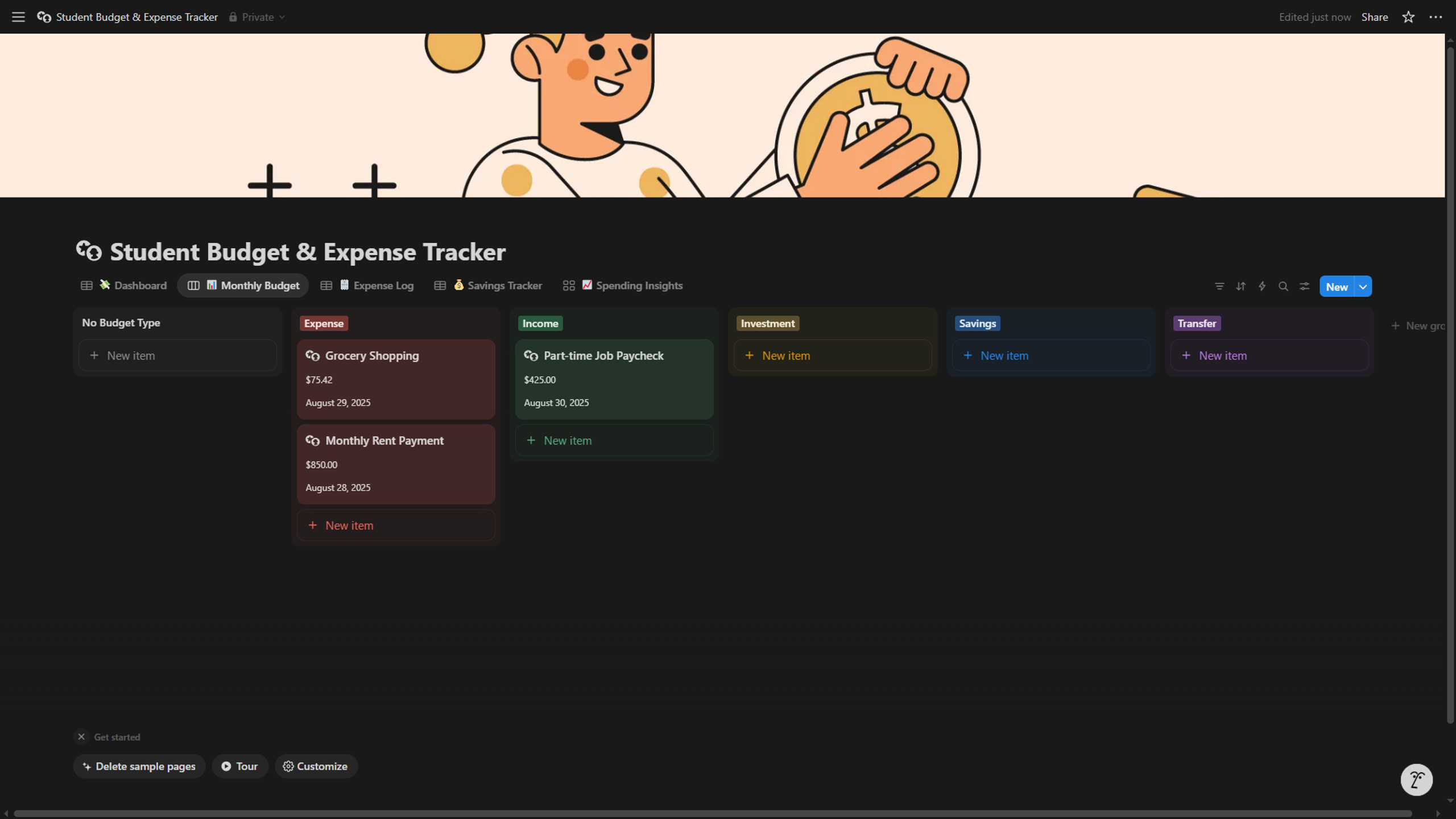Expand the Private visibility dropdown
Viewport: 1456px width, 819px height.
pyautogui.click(x=257, y=17)
